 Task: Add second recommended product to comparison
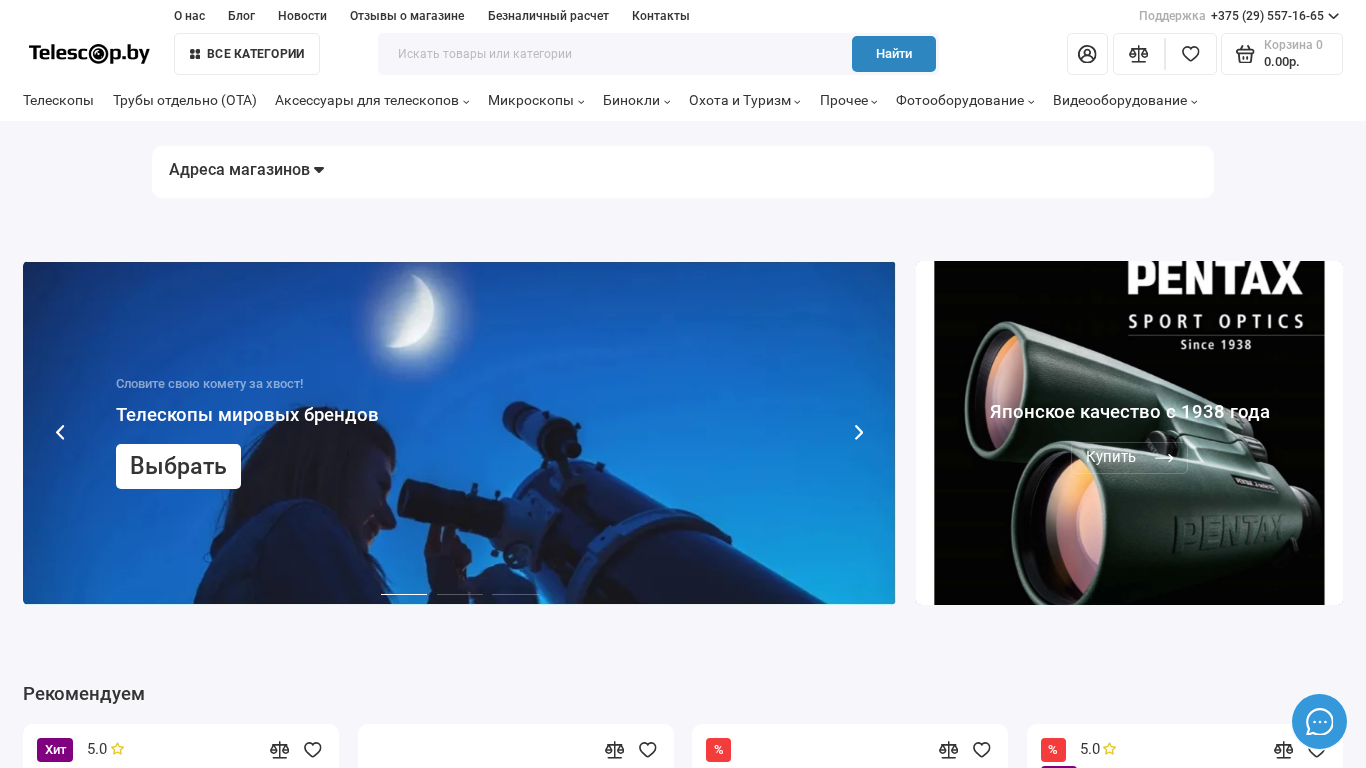[x=614, y=750]
